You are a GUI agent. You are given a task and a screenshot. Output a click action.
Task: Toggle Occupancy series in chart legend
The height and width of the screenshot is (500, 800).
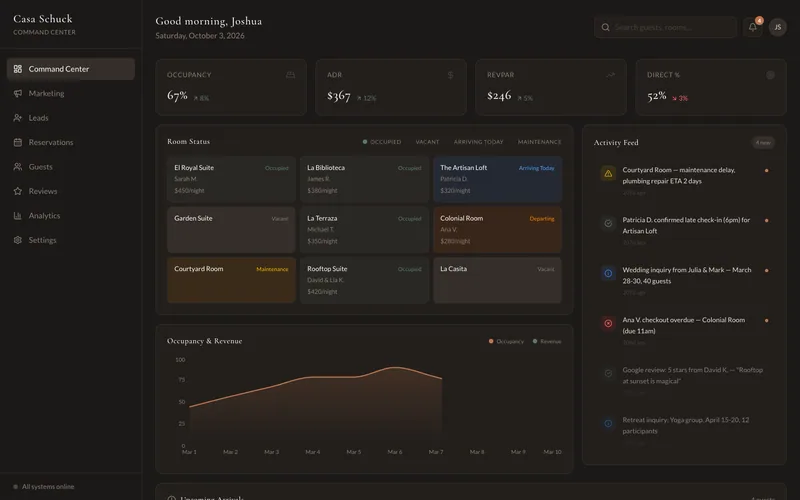tap(506, 341)
